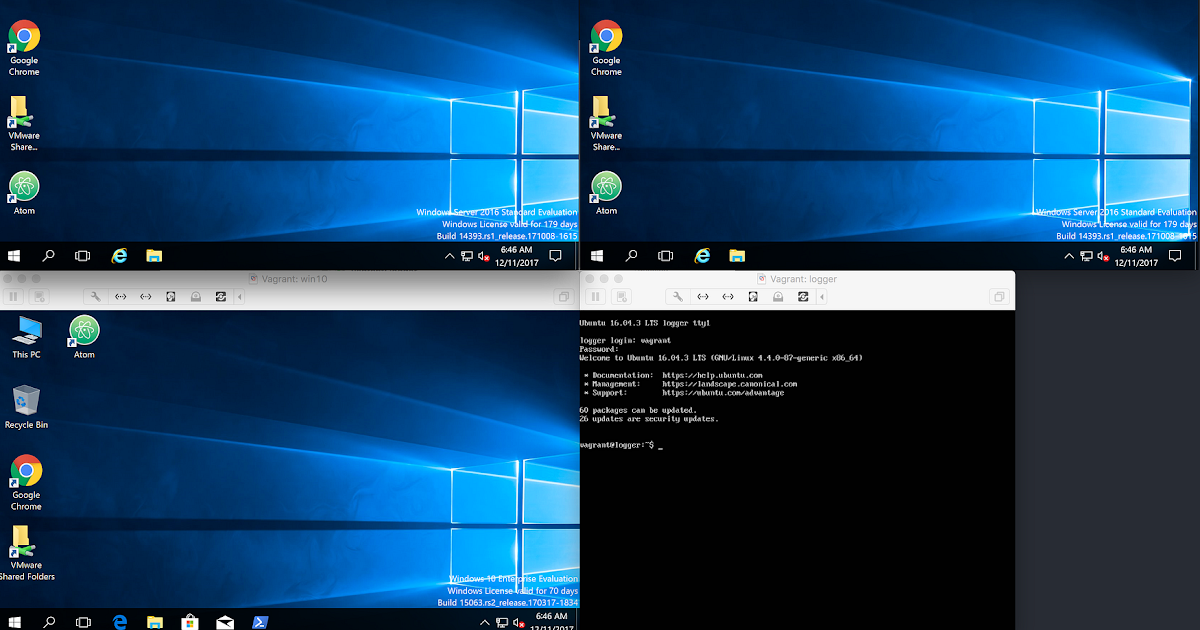Open Task View in win10 taskbar
This screenshot has height=630, width=1200.
pyautogui.click(x=83, y=621)
